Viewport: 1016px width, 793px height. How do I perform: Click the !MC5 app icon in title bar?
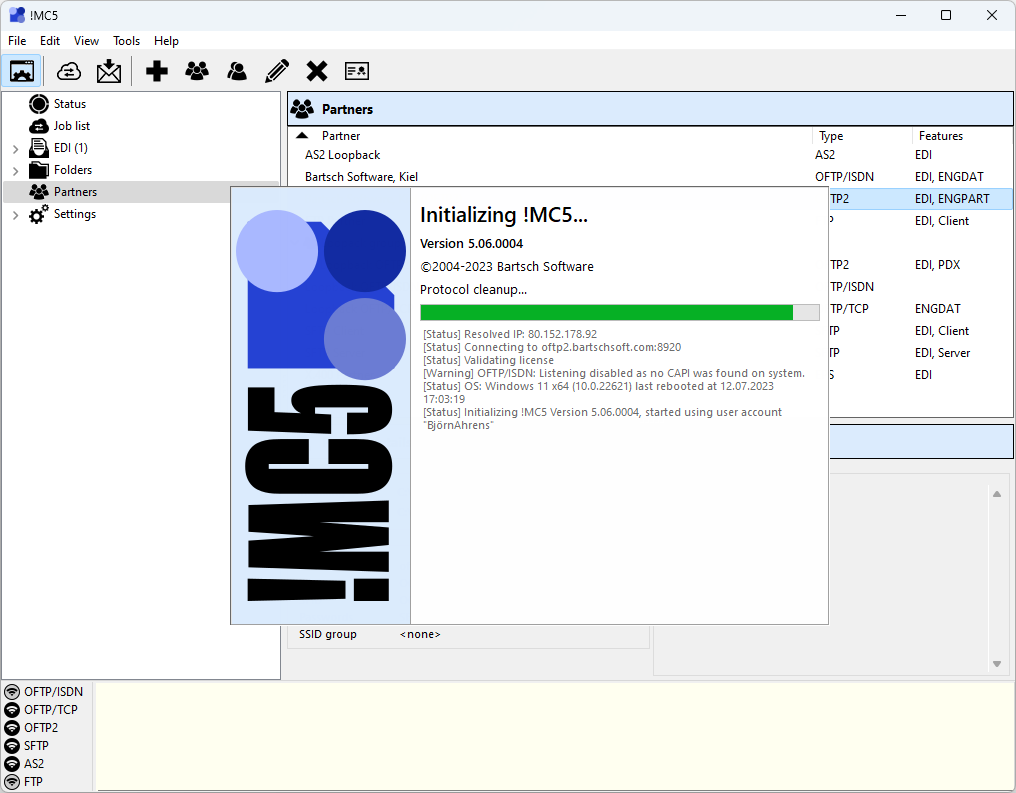point(17,15)
